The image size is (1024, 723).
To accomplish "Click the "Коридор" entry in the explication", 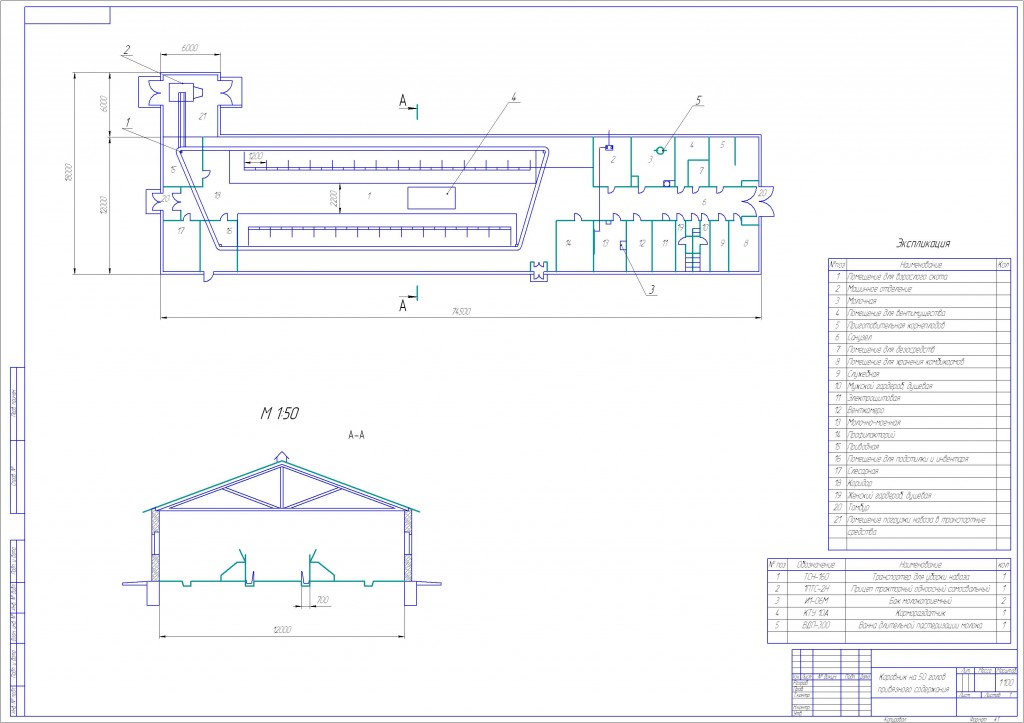I will [859, 483].
